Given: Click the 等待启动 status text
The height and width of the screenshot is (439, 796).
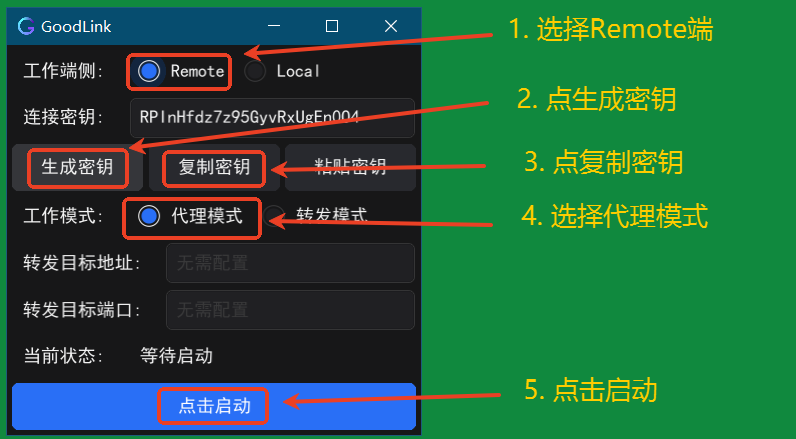Looking at the screenshot, I should [x=176, y=356].
